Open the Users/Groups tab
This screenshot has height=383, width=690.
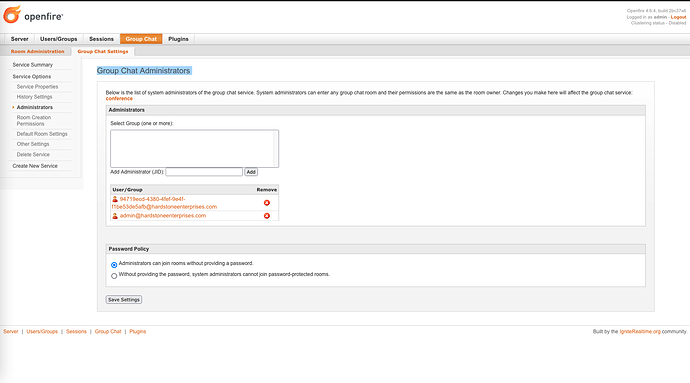click(x=59, y=39)
